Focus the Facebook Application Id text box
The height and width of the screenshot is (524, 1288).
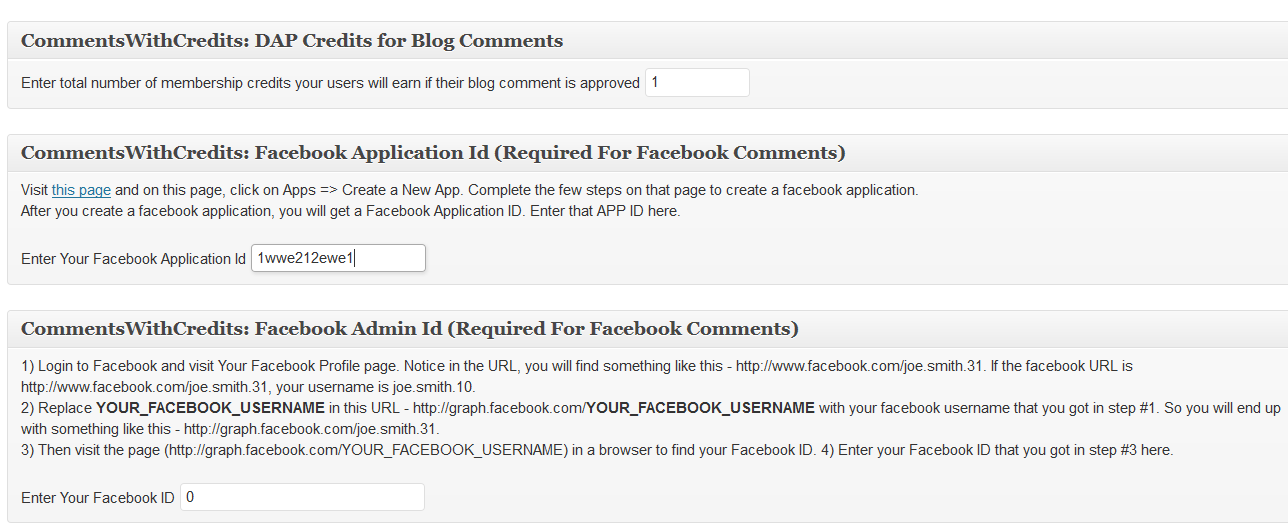tap(338, 258)
